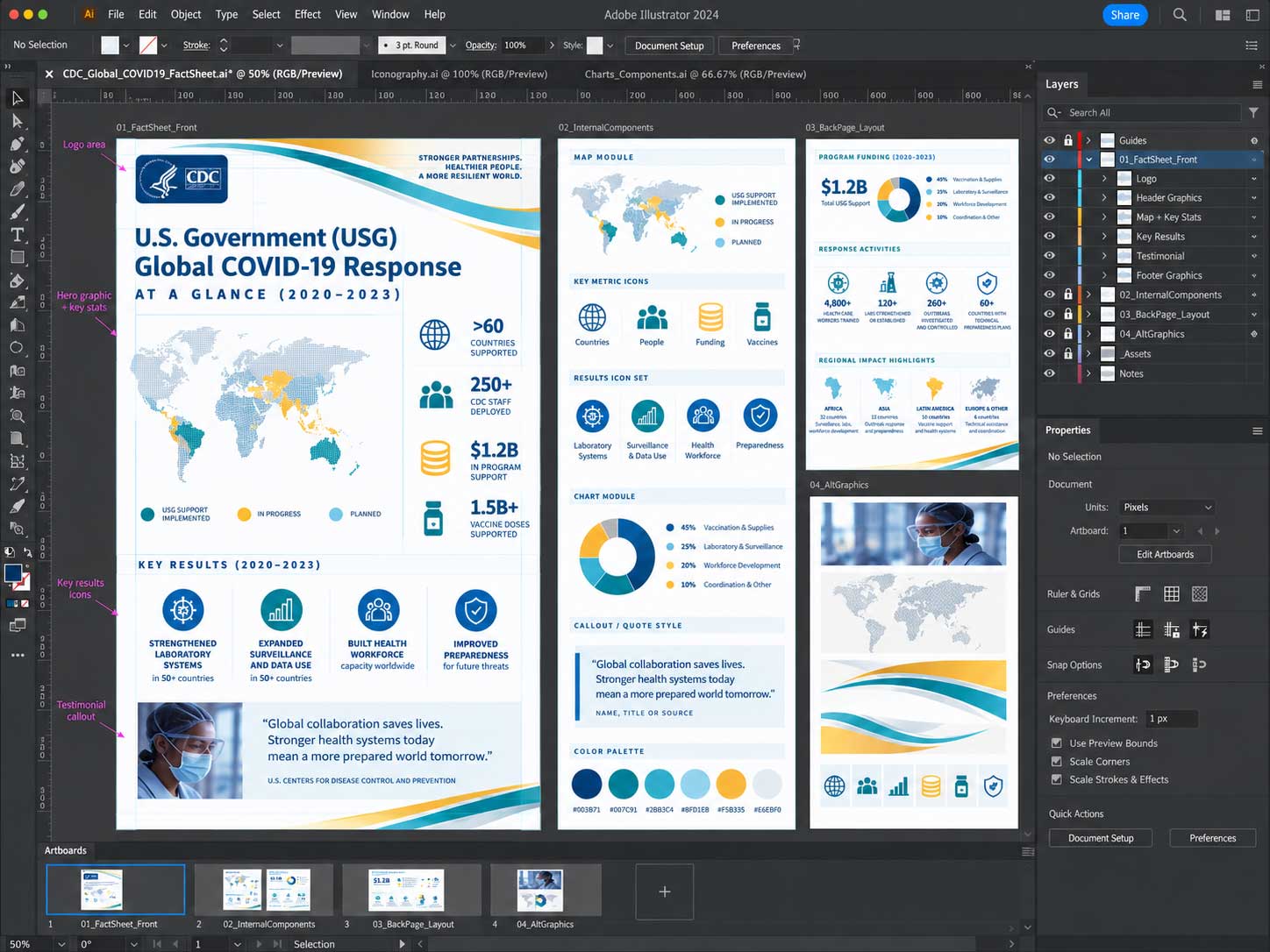The height and width of the screenshot is (952, 1270).
Task: Open the Effect menu
Action: (x=308, y=14)
